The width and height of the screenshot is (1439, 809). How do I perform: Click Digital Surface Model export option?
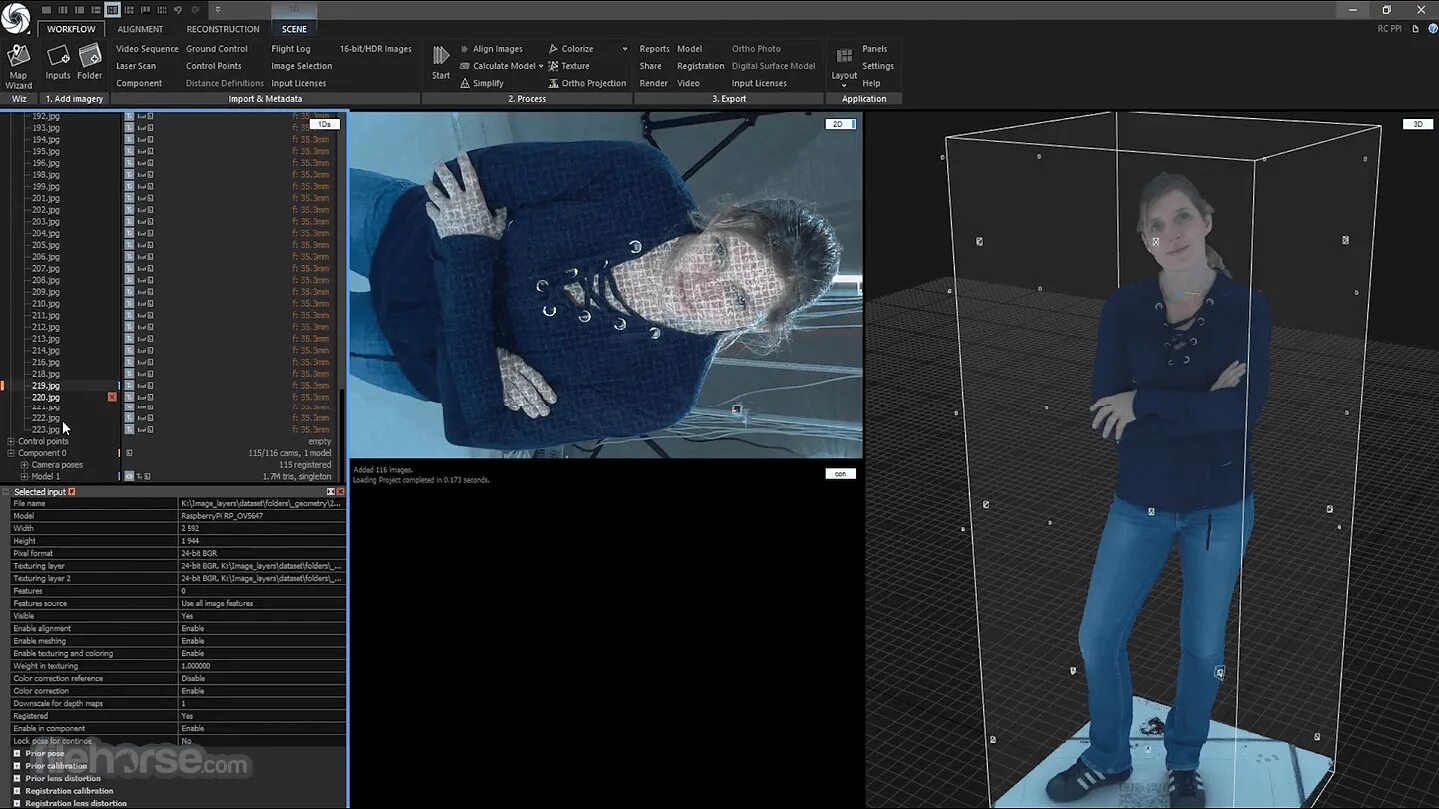point(774,66)
